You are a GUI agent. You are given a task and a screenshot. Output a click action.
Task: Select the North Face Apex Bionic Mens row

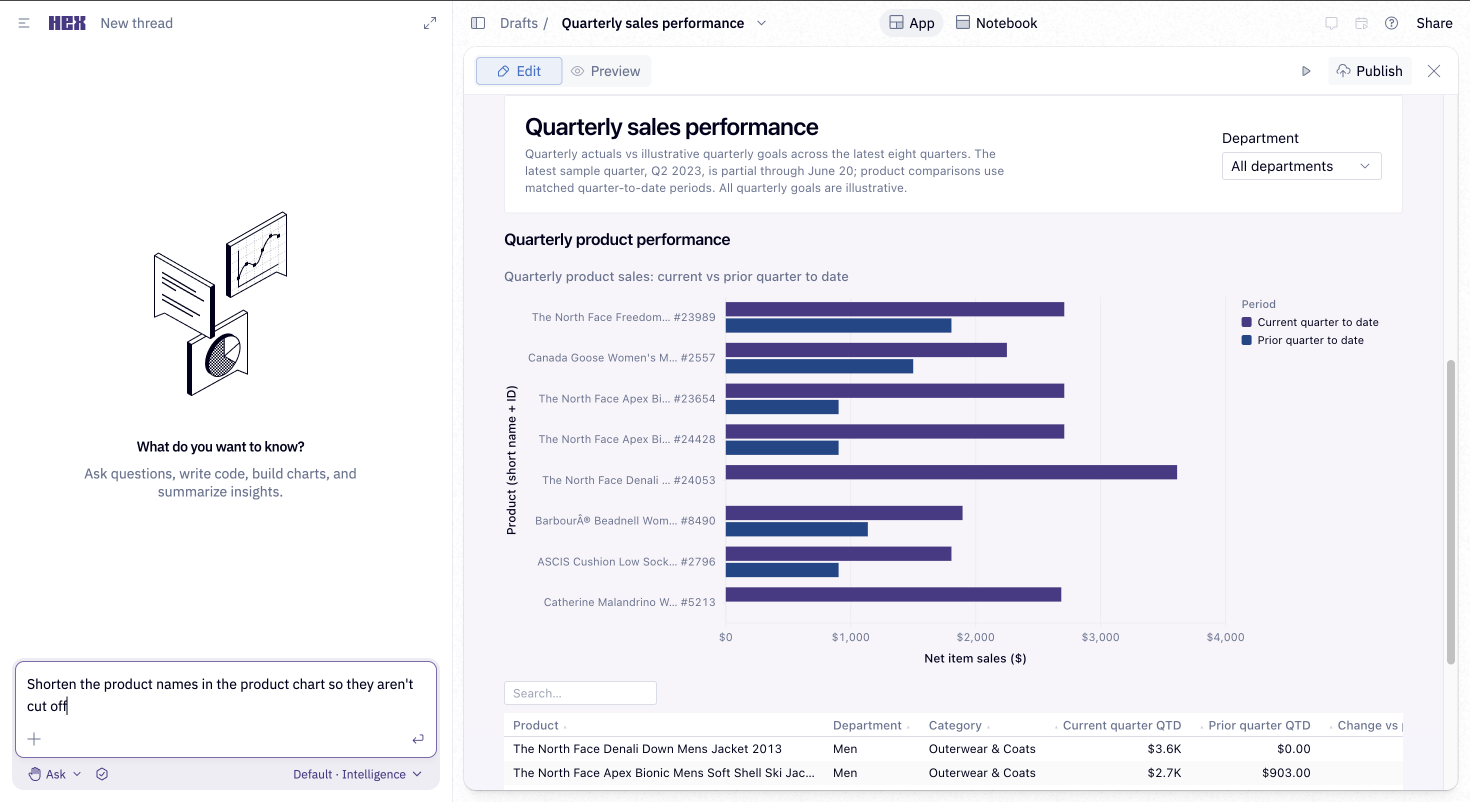953,773
